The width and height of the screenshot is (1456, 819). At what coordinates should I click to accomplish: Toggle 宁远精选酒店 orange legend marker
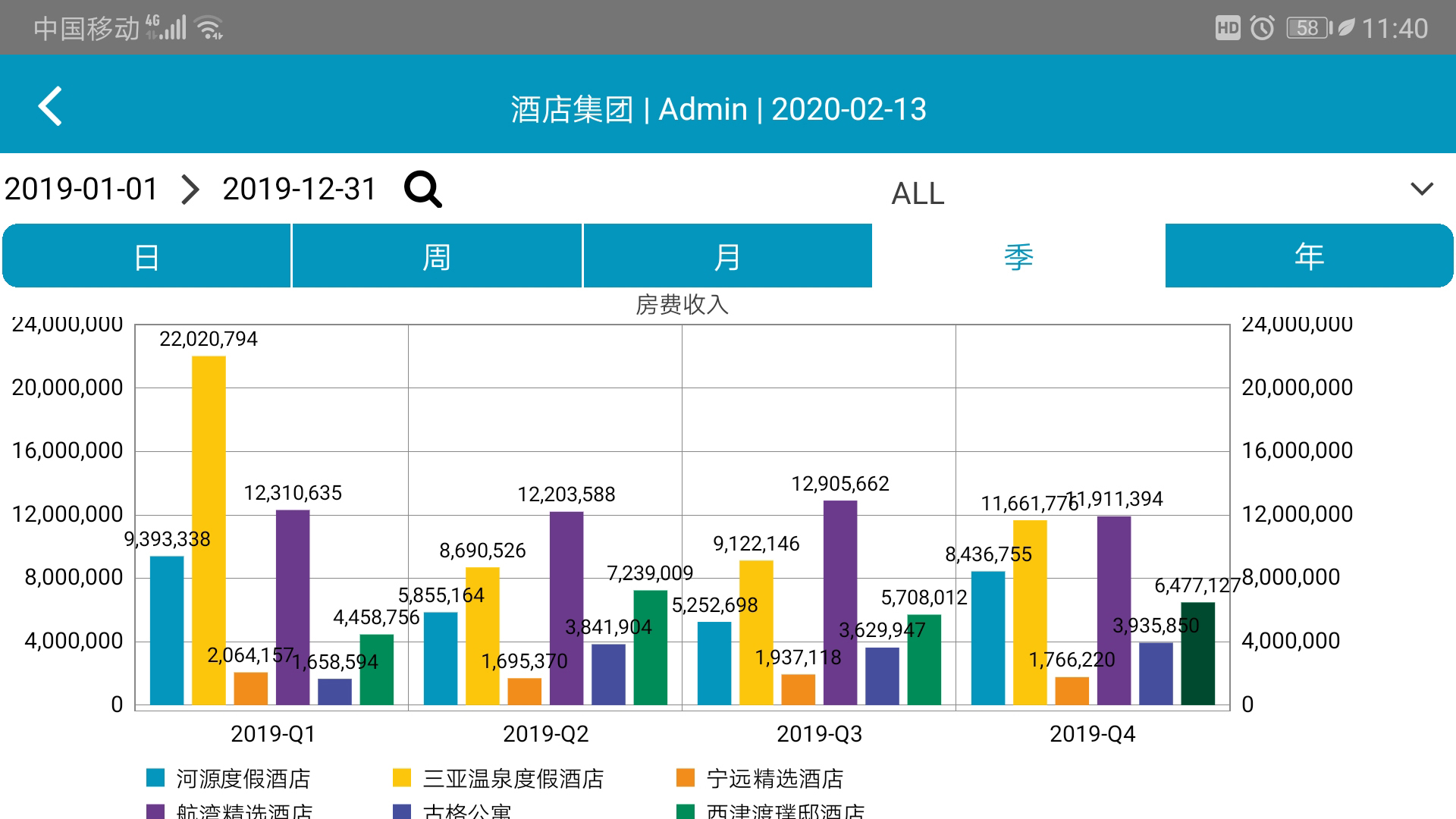(x=686, y=777)
